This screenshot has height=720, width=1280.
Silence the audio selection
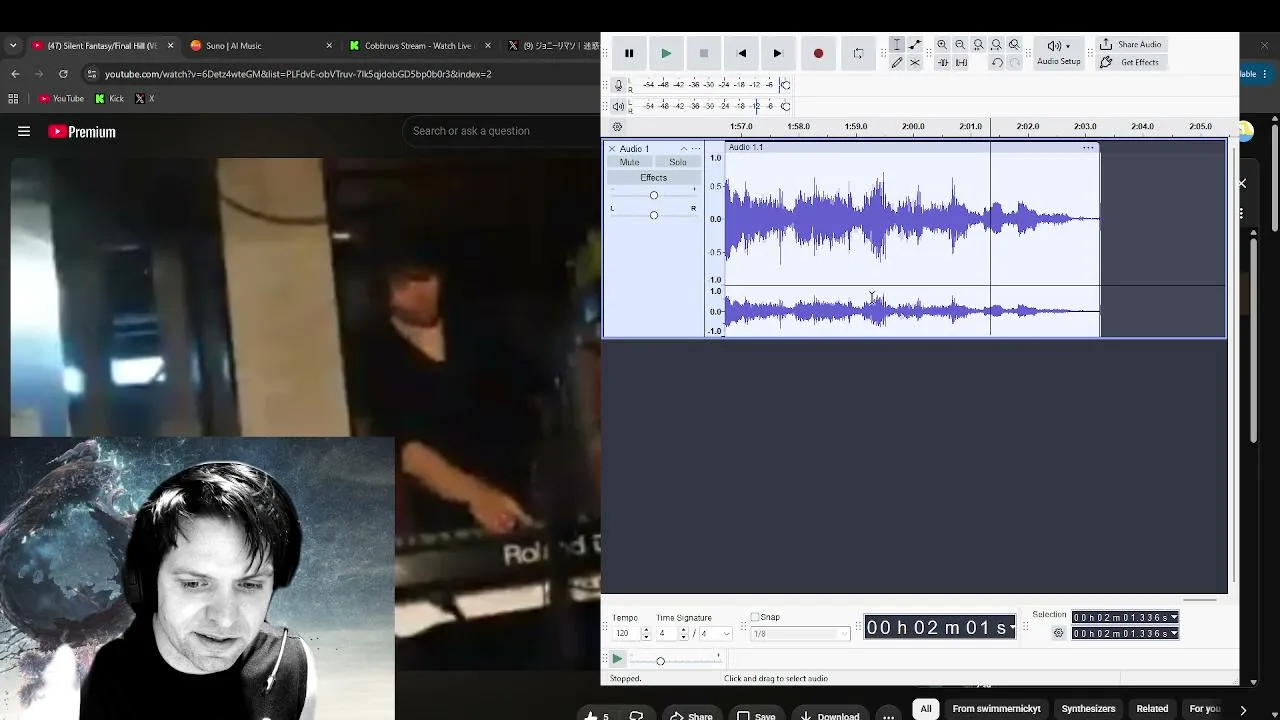pyautogui.click(x=961, y=63)
